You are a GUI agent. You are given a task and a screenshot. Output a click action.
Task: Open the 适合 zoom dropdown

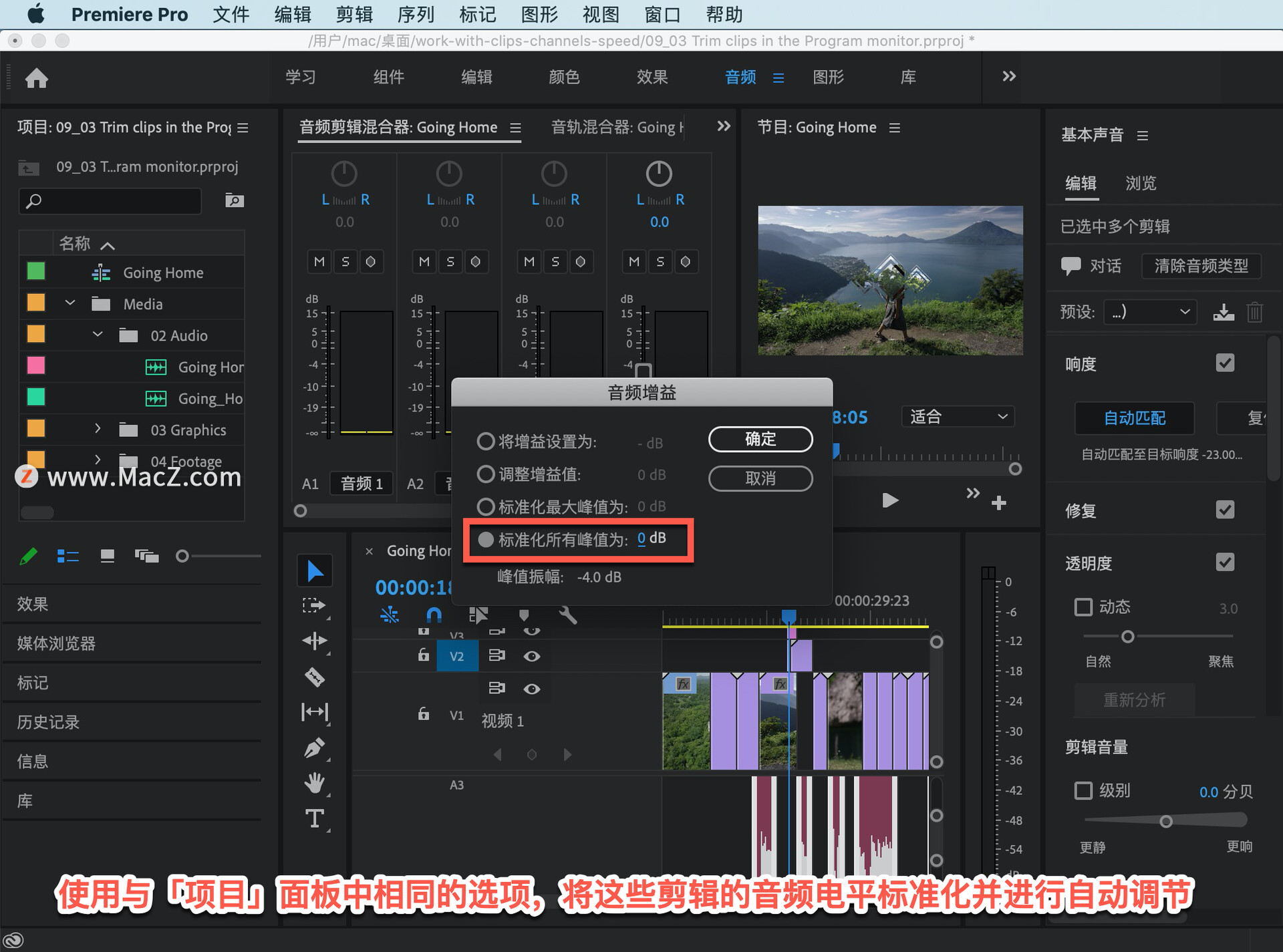click(958, 417)
